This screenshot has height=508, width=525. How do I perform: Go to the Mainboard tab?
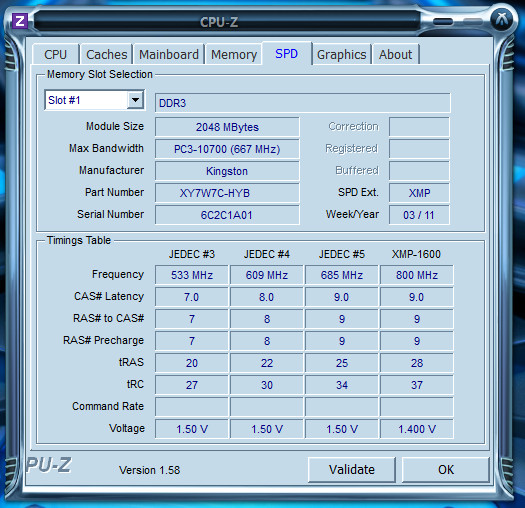coord(169,54)
